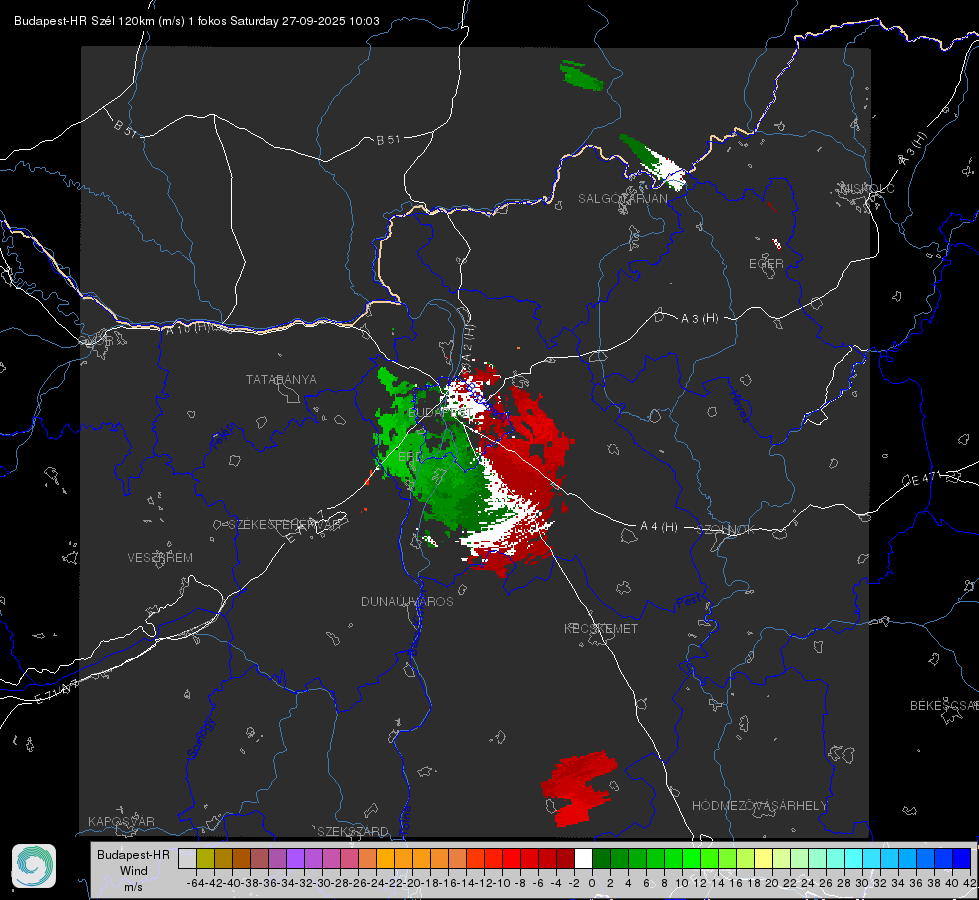Viewport: 979px width, 900px height.
Task: Click the 'A 4 (H)' road label
Action: [659, 527]
